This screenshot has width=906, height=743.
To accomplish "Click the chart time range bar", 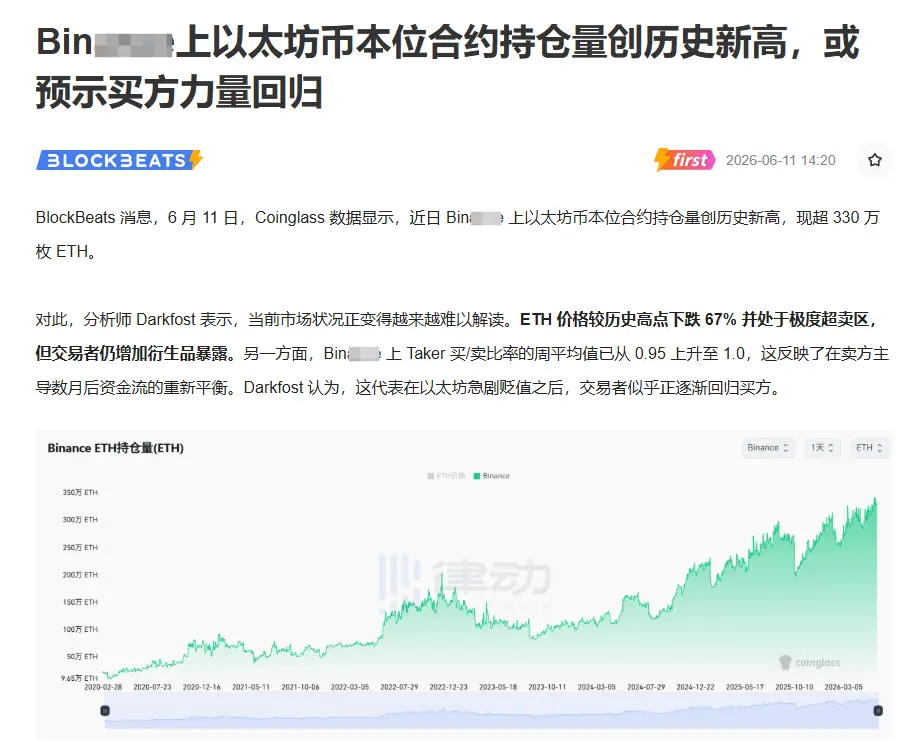I will tap(491, 711).
